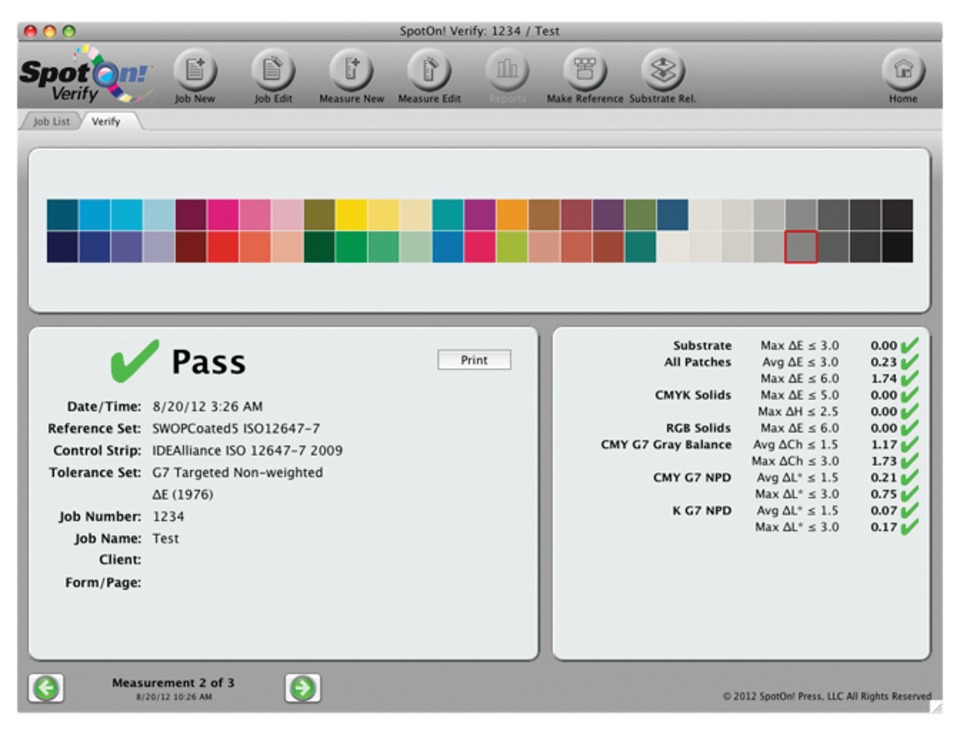Start a Measure New action

coord(351,70)
